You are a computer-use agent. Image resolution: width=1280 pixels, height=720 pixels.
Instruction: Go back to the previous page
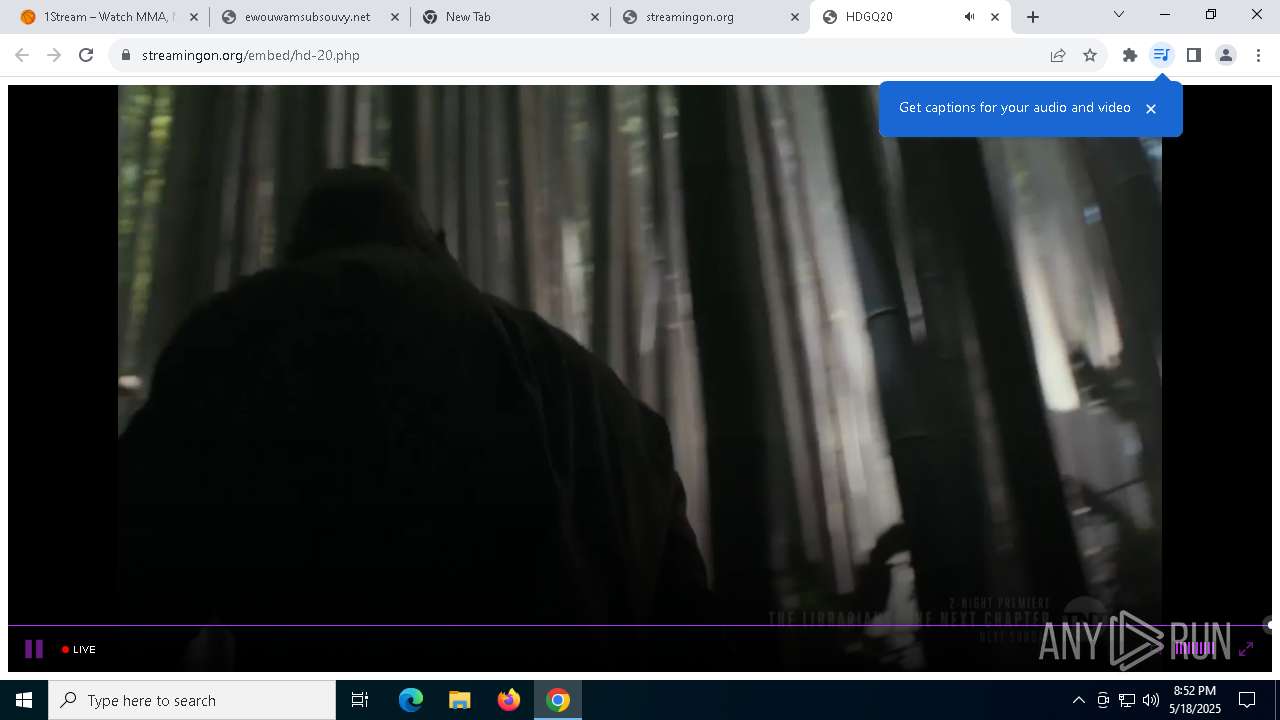(22, 55)
